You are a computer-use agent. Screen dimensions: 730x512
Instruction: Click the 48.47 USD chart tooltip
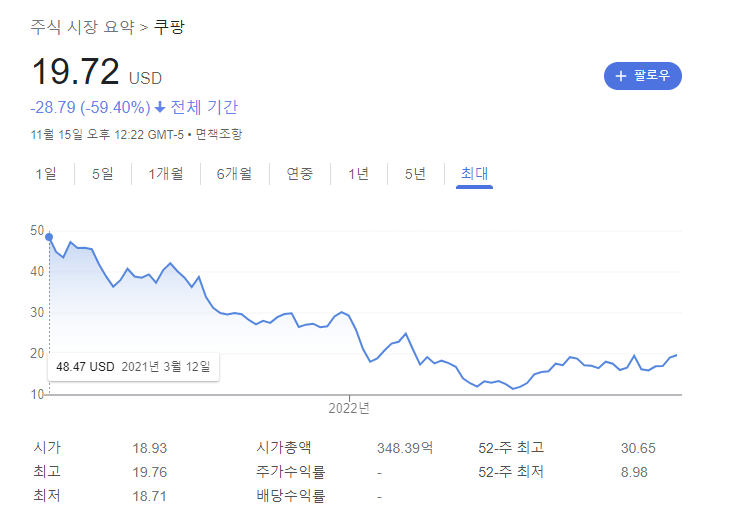(x=133, y=367)
